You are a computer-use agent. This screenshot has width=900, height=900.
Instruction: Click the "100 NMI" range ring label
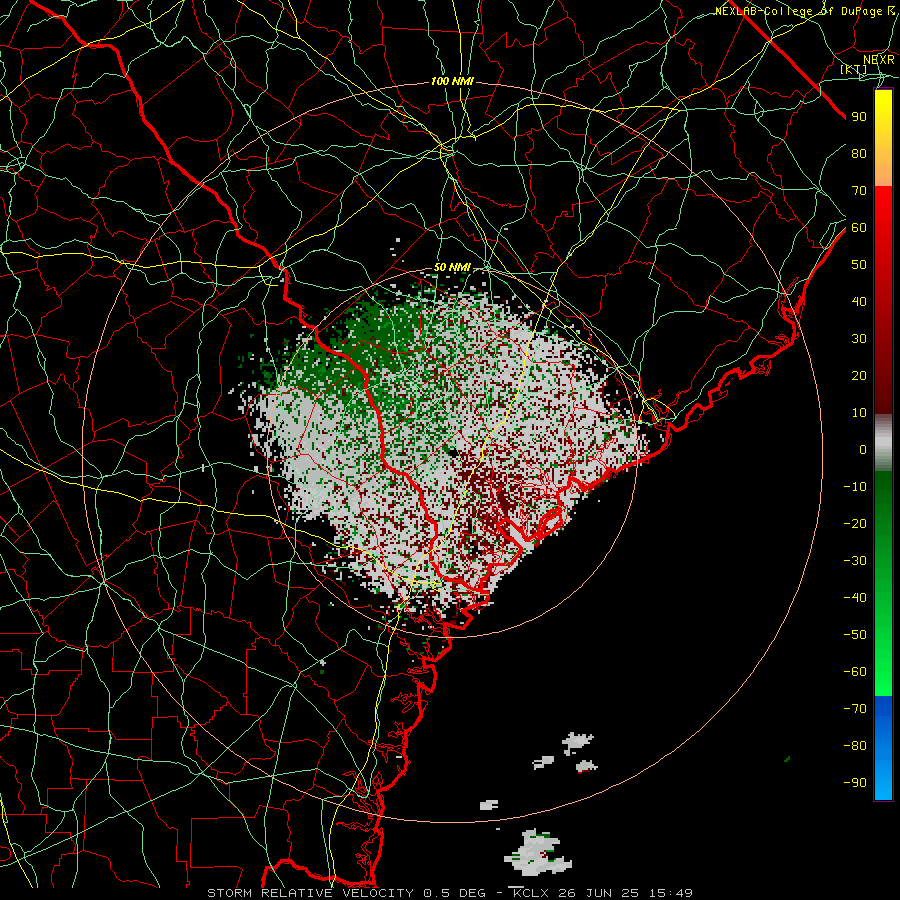click(x=452, y=82)
